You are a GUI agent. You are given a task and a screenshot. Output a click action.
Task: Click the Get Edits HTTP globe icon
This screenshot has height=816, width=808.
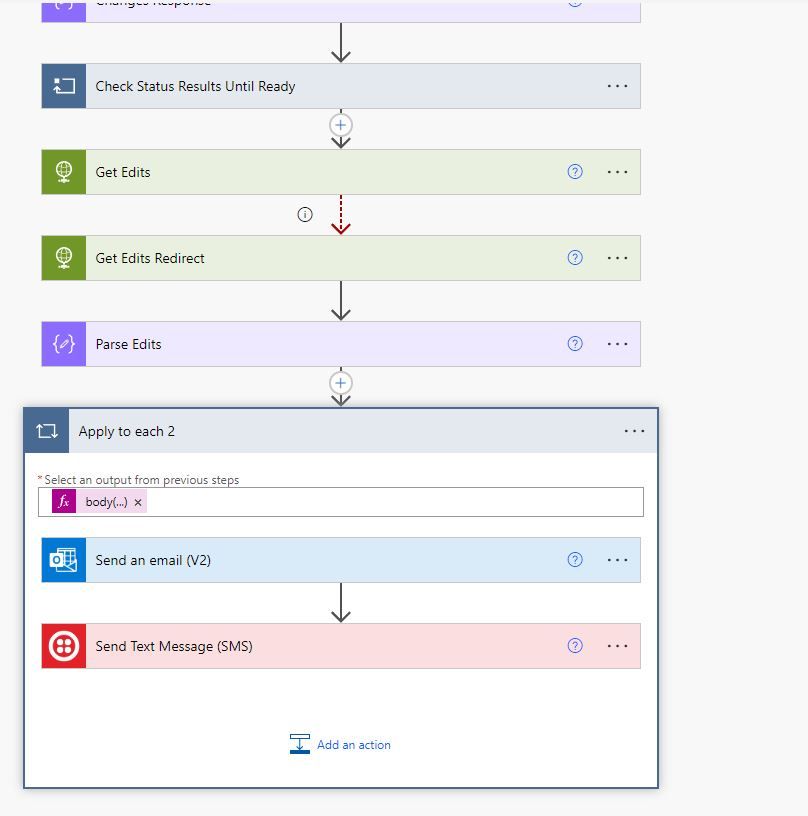point(64,172)
